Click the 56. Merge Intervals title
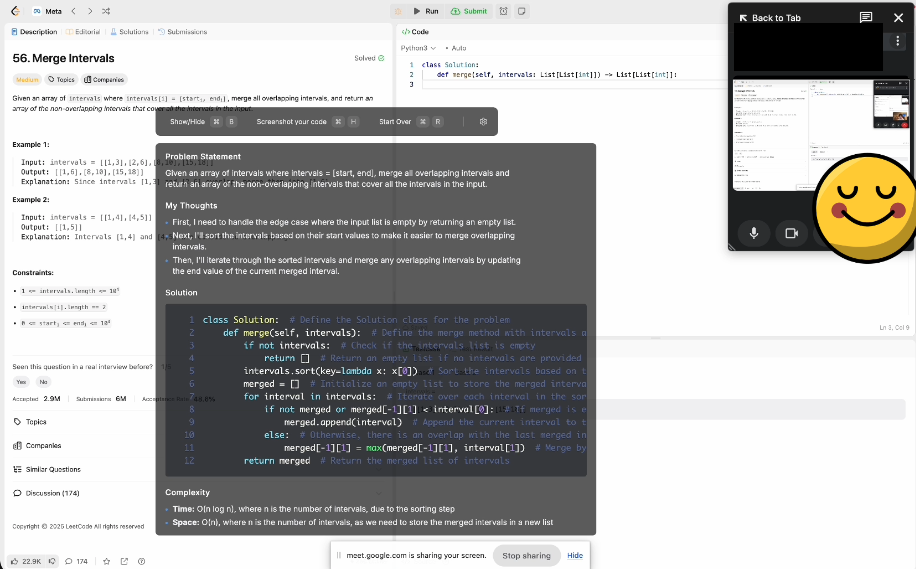This screenshot has height=569, width=916. click(63, 58)
